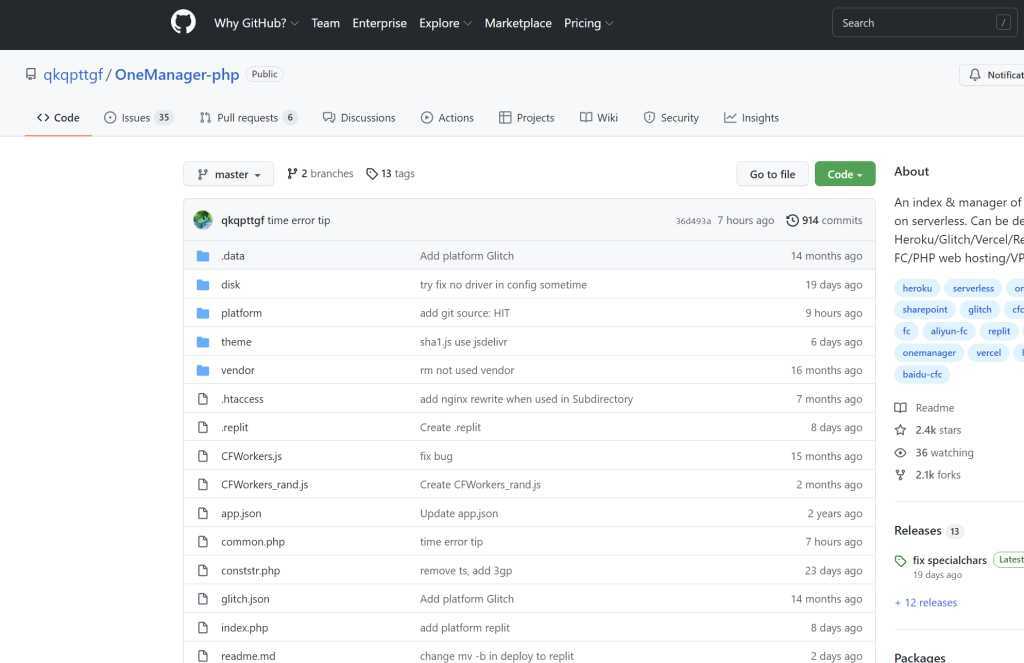Click the tag icon beside 13 tags

coord(372,174)
